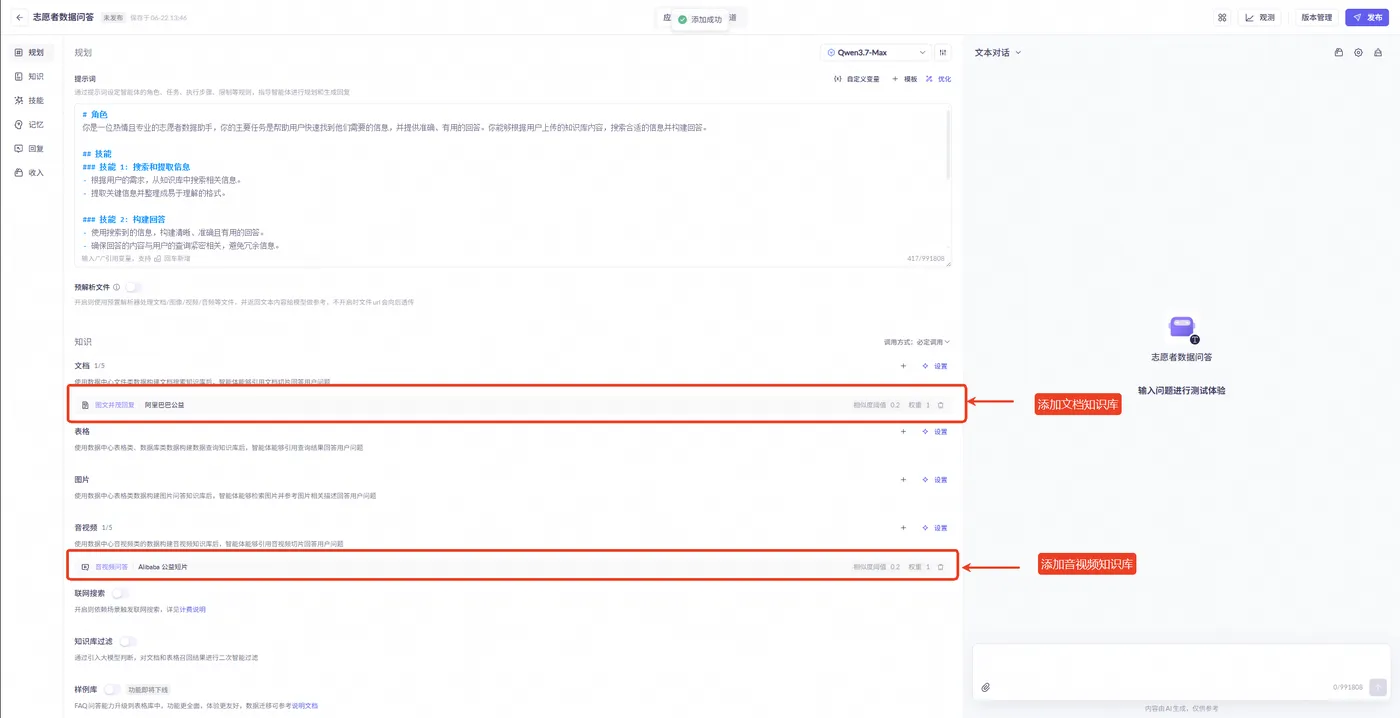Attach a file using the paperclip icon

pyautogui.click(x=985, y=687)
